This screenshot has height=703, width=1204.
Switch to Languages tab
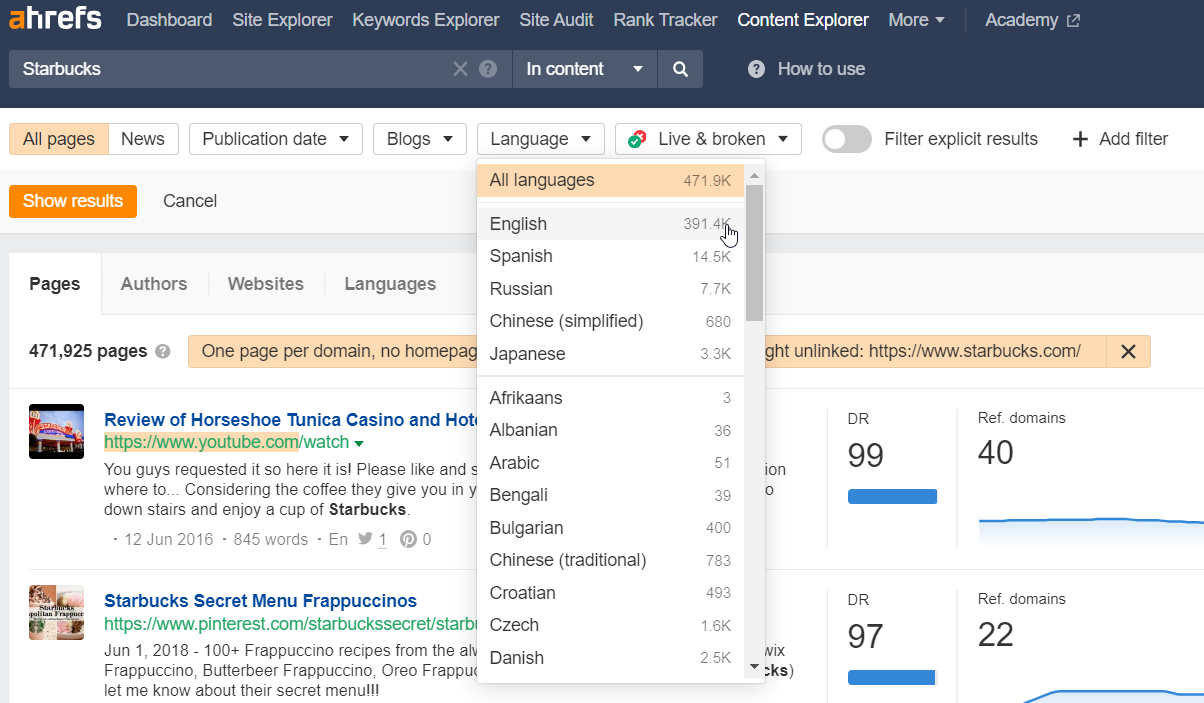pos(390,284)
